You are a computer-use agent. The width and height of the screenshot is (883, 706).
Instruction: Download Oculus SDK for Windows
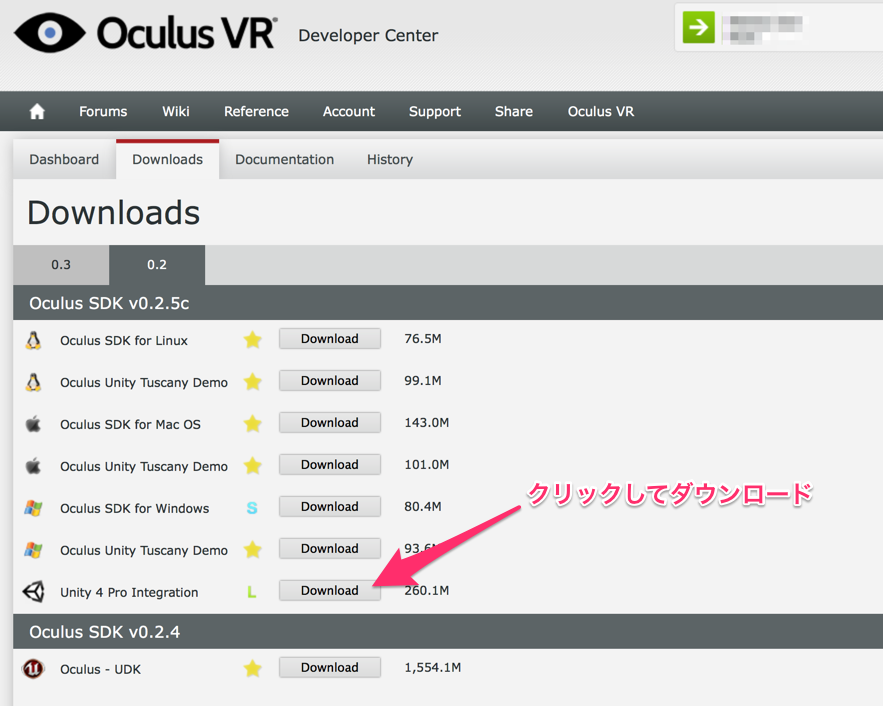pos(329,507)
